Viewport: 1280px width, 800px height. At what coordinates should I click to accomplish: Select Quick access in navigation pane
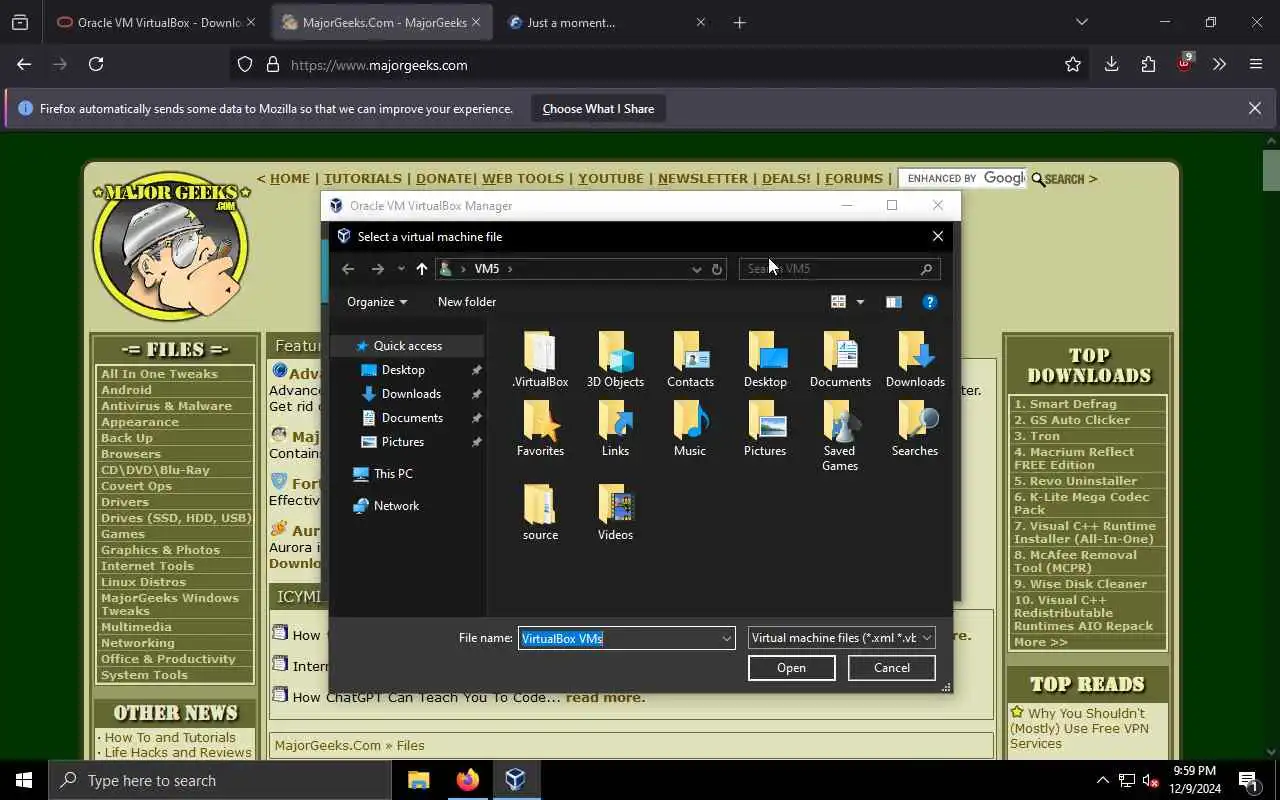[408, 346]
